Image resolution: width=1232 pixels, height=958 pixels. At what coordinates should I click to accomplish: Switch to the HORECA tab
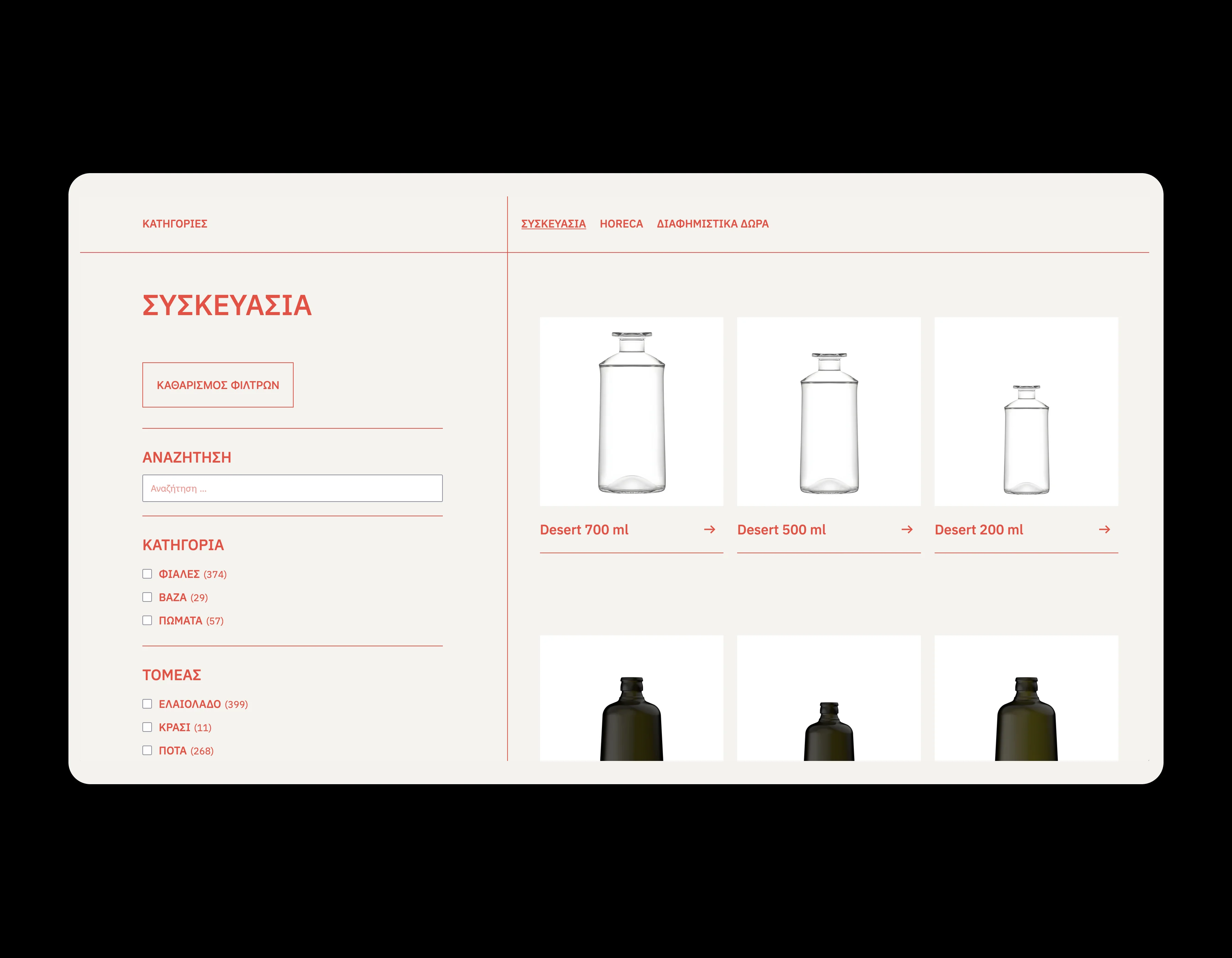tap(621, 224)
